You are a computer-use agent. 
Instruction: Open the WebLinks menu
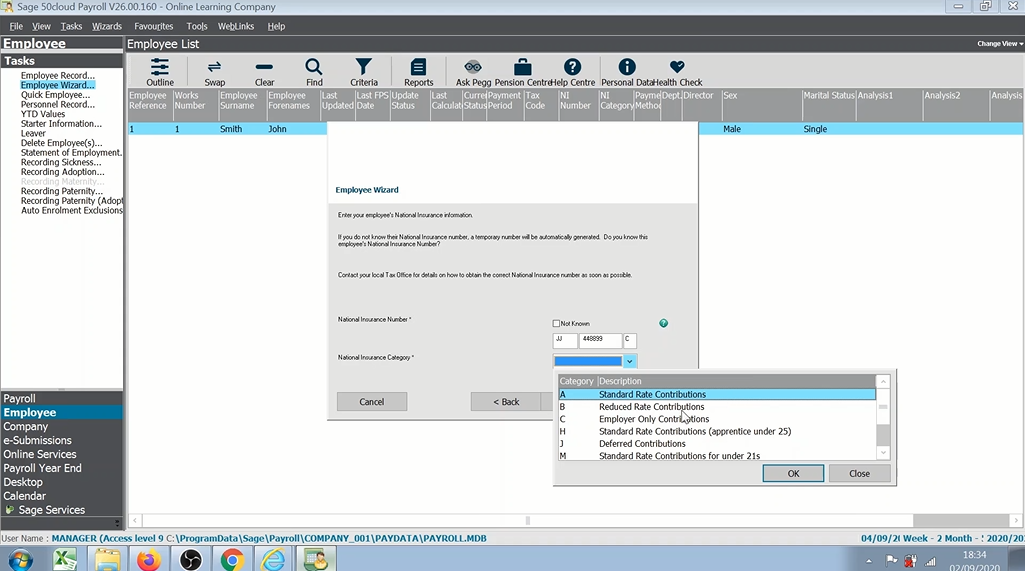pyautogui.click(x=236, y=26)
